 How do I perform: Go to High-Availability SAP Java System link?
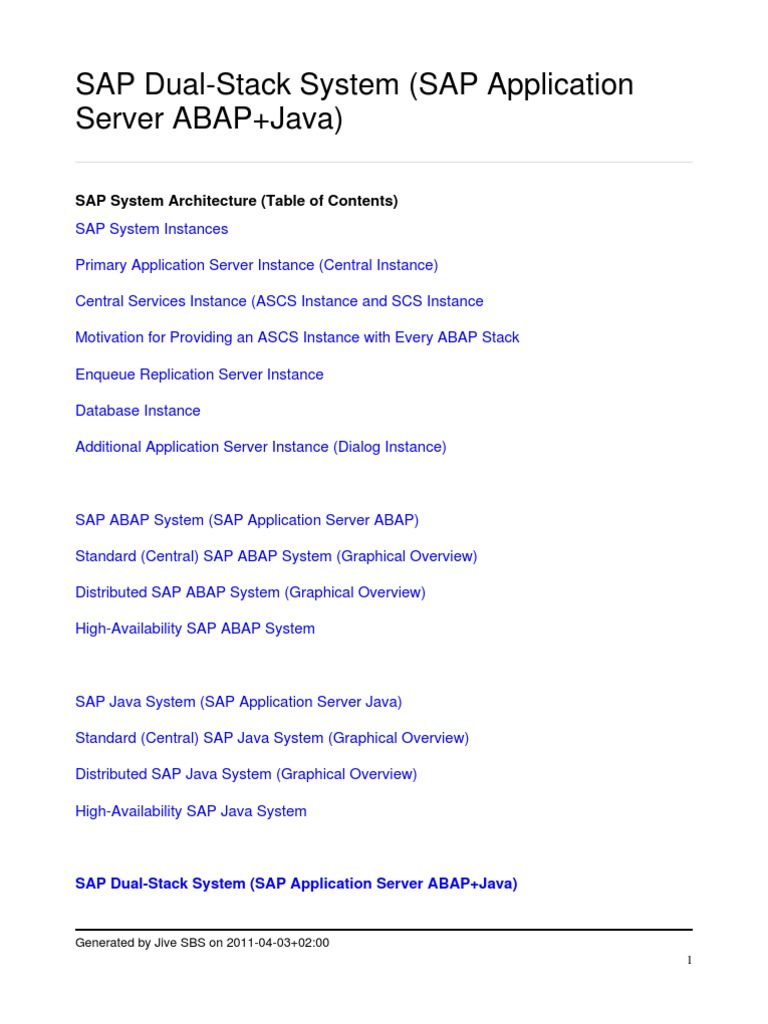pyautogui.click(x=191, y=811)
